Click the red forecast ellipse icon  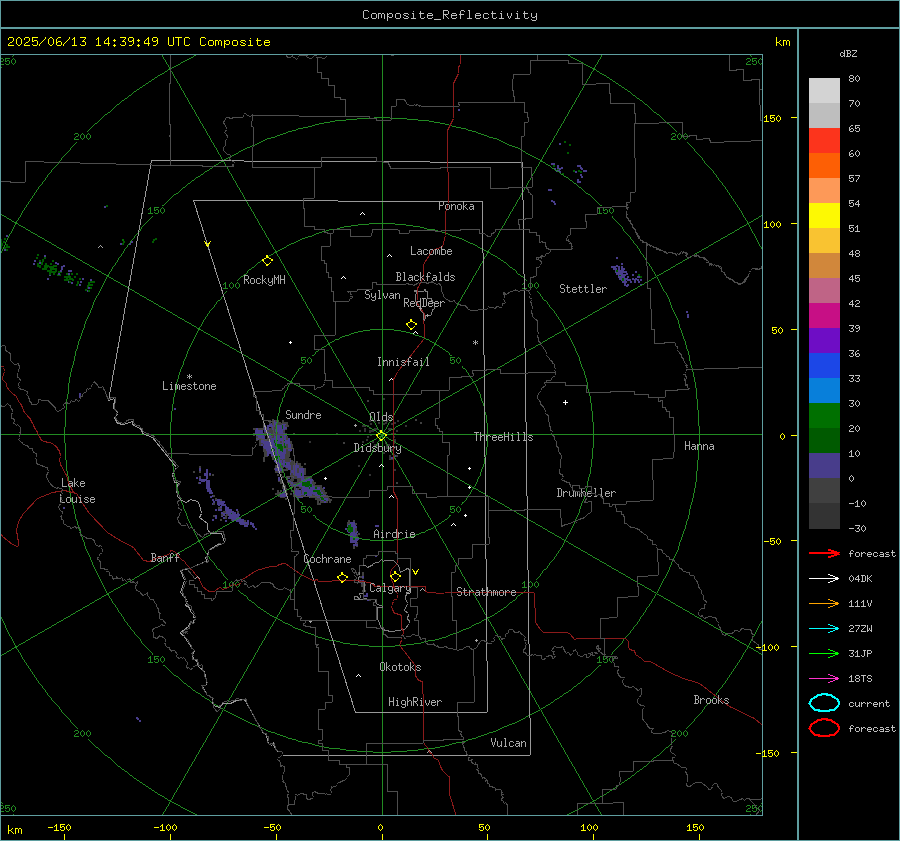click(824, 728)
